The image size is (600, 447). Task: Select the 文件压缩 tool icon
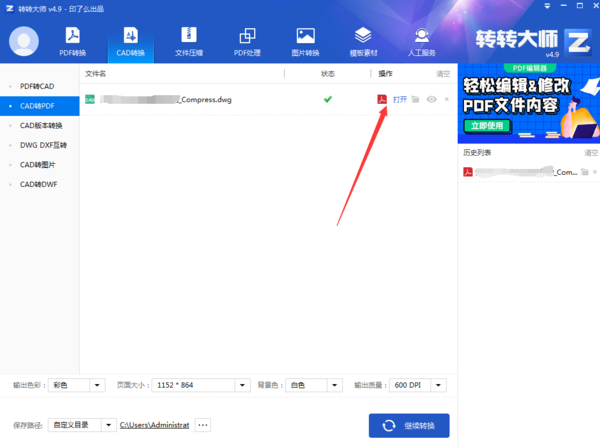[x=188, y=41]
